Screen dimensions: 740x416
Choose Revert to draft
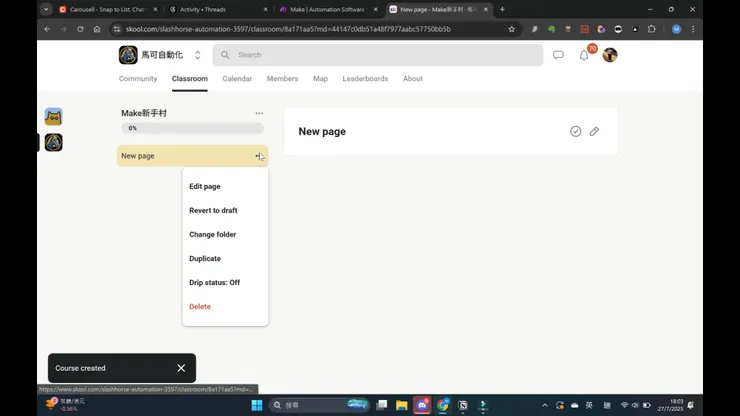213,211
